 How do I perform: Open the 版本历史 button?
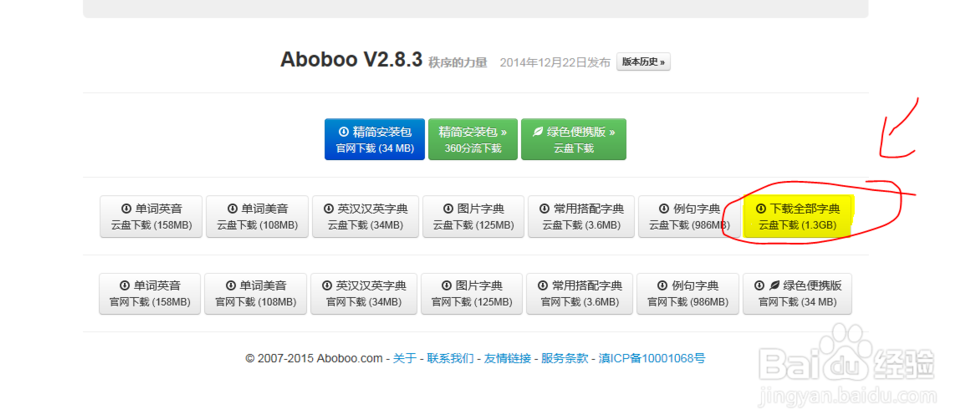click(643, 62)
